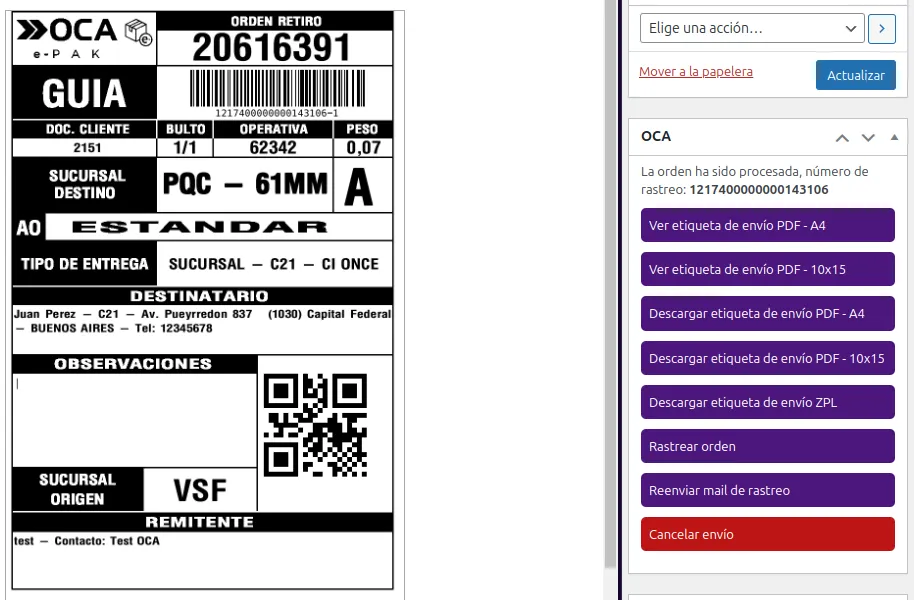
Task: Move the OCA panel down
Action: 868,137
